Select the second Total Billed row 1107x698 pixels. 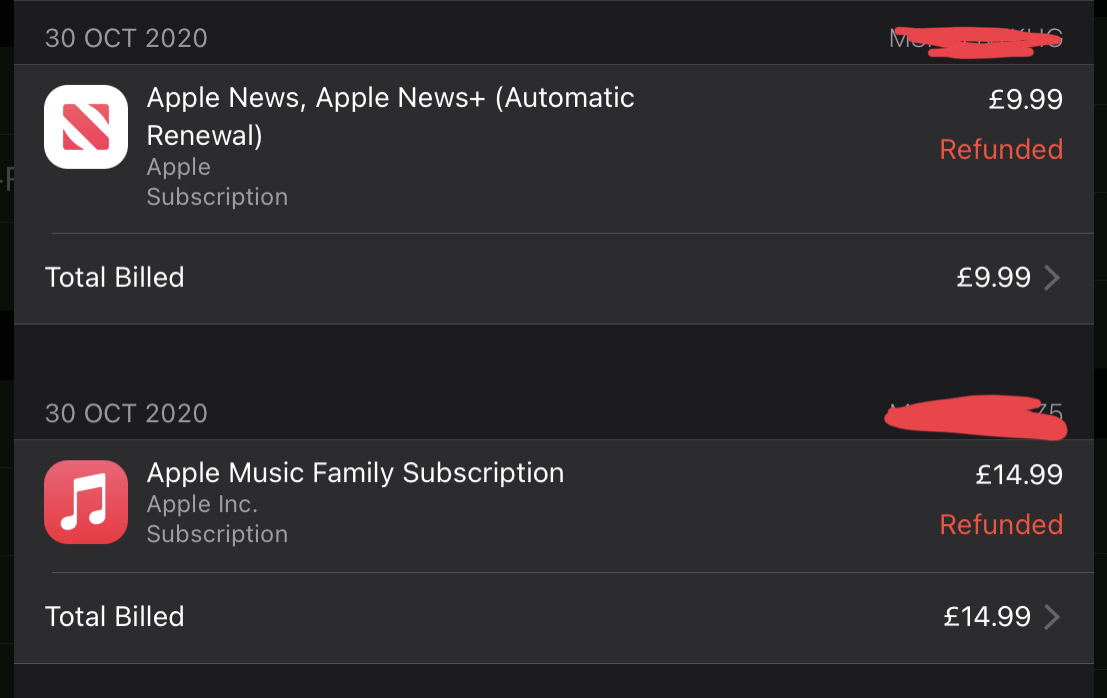pyautogui.click(x=554, y=618)
